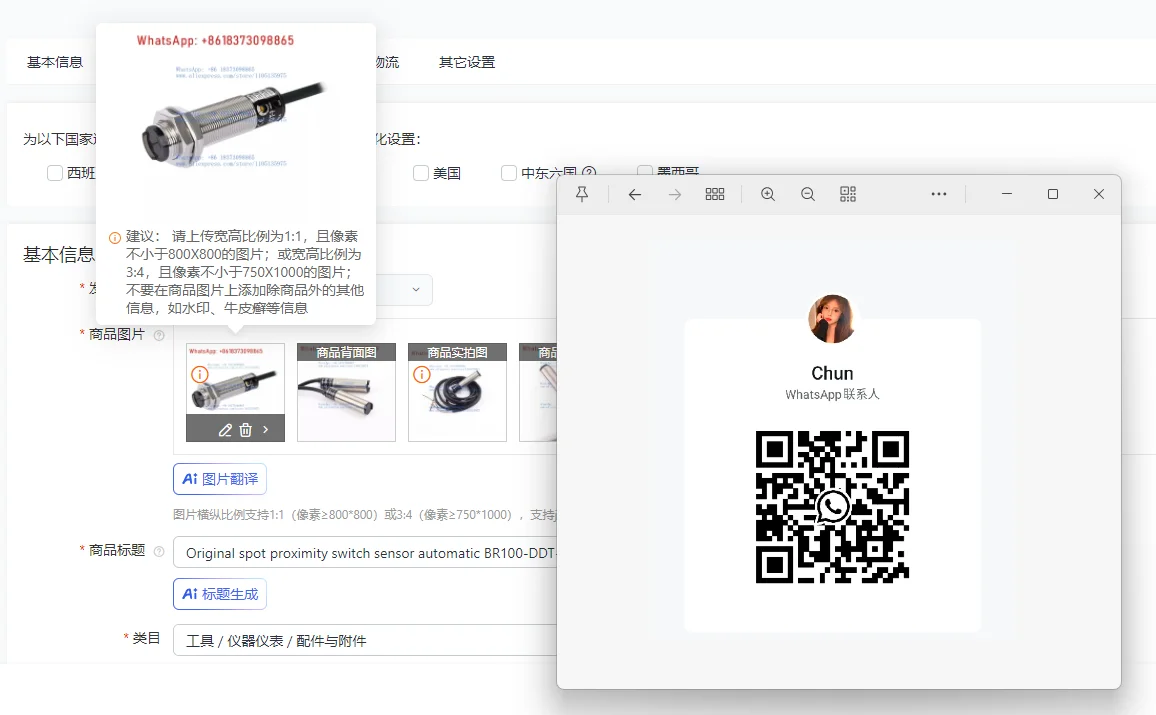Zoom in on the QR code image
The height and width of the screenshot is (715, 1156).
[x=767, y=194]
